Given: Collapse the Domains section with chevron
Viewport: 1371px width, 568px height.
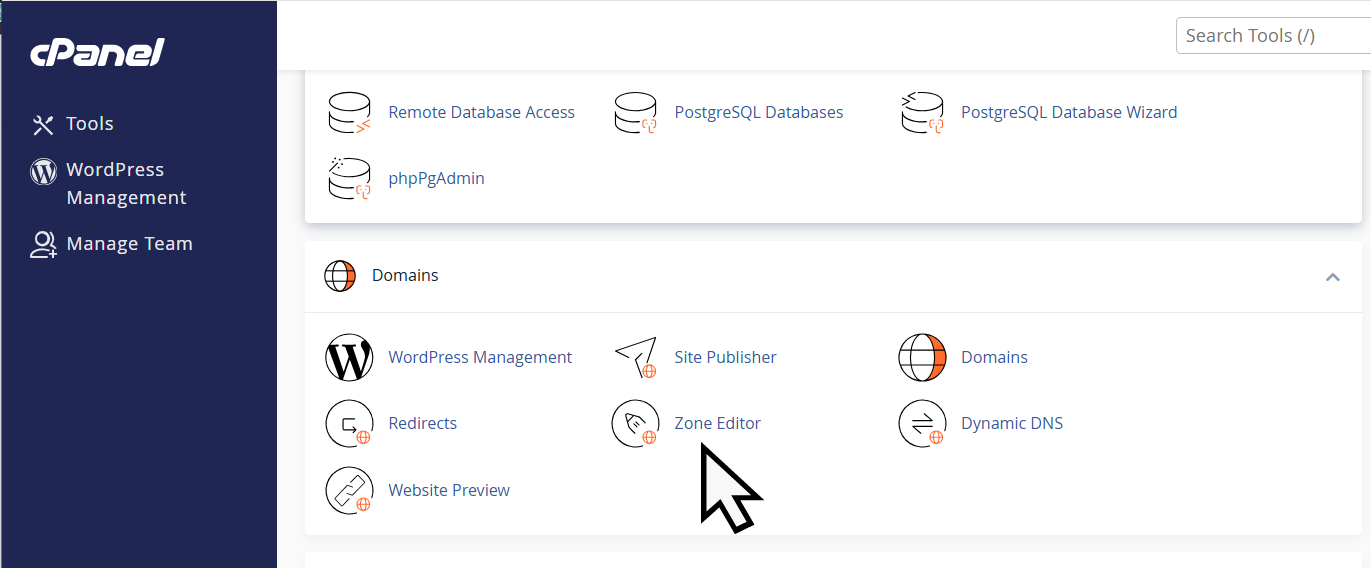Looking at the screenshot, I should pyautogui.click(x=1332, y=277).
